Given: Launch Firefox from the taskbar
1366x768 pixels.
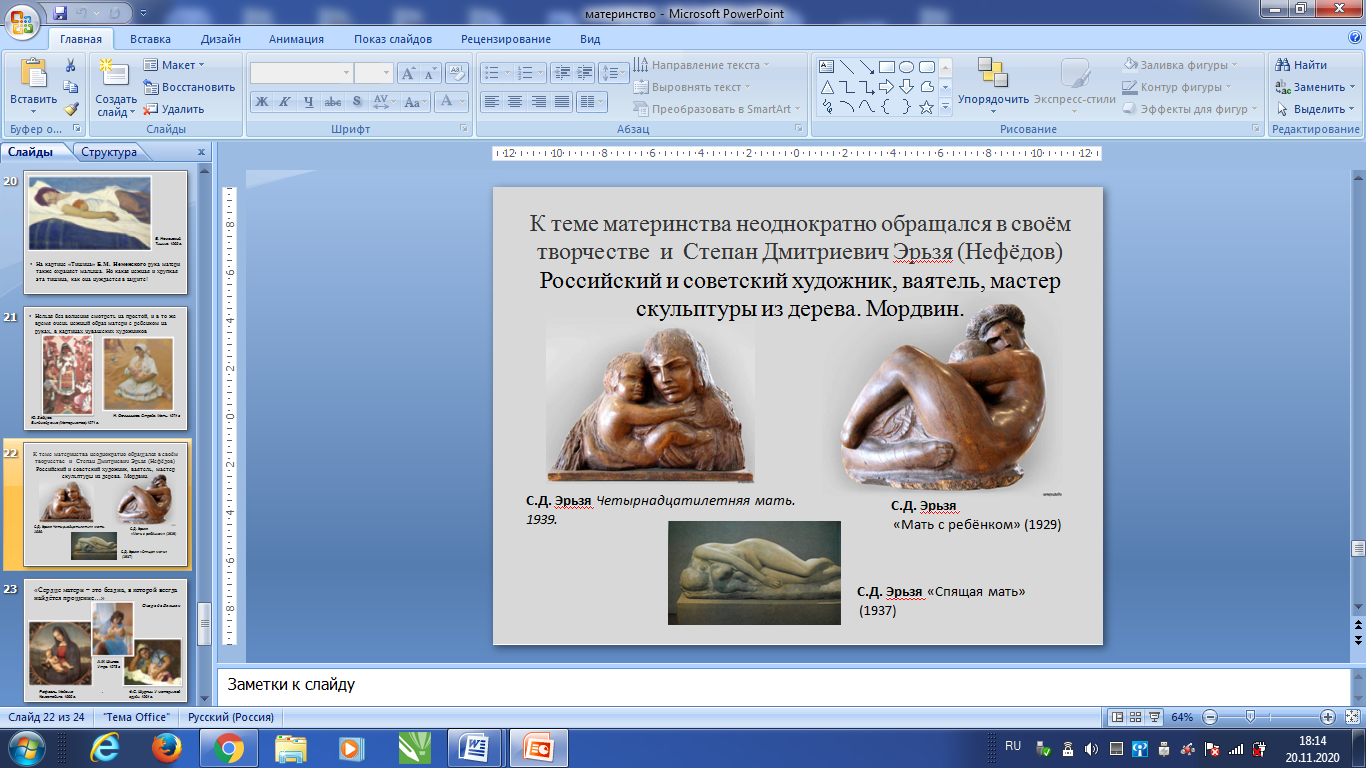Looking at the screenshot, I should [166, 747].
